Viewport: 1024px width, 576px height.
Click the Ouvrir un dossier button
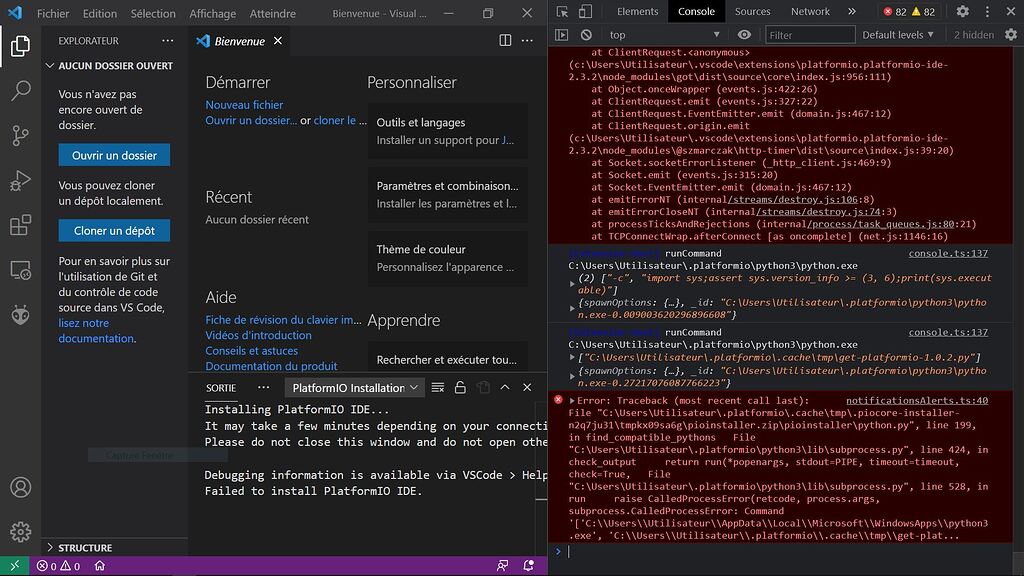coord(114,155)
